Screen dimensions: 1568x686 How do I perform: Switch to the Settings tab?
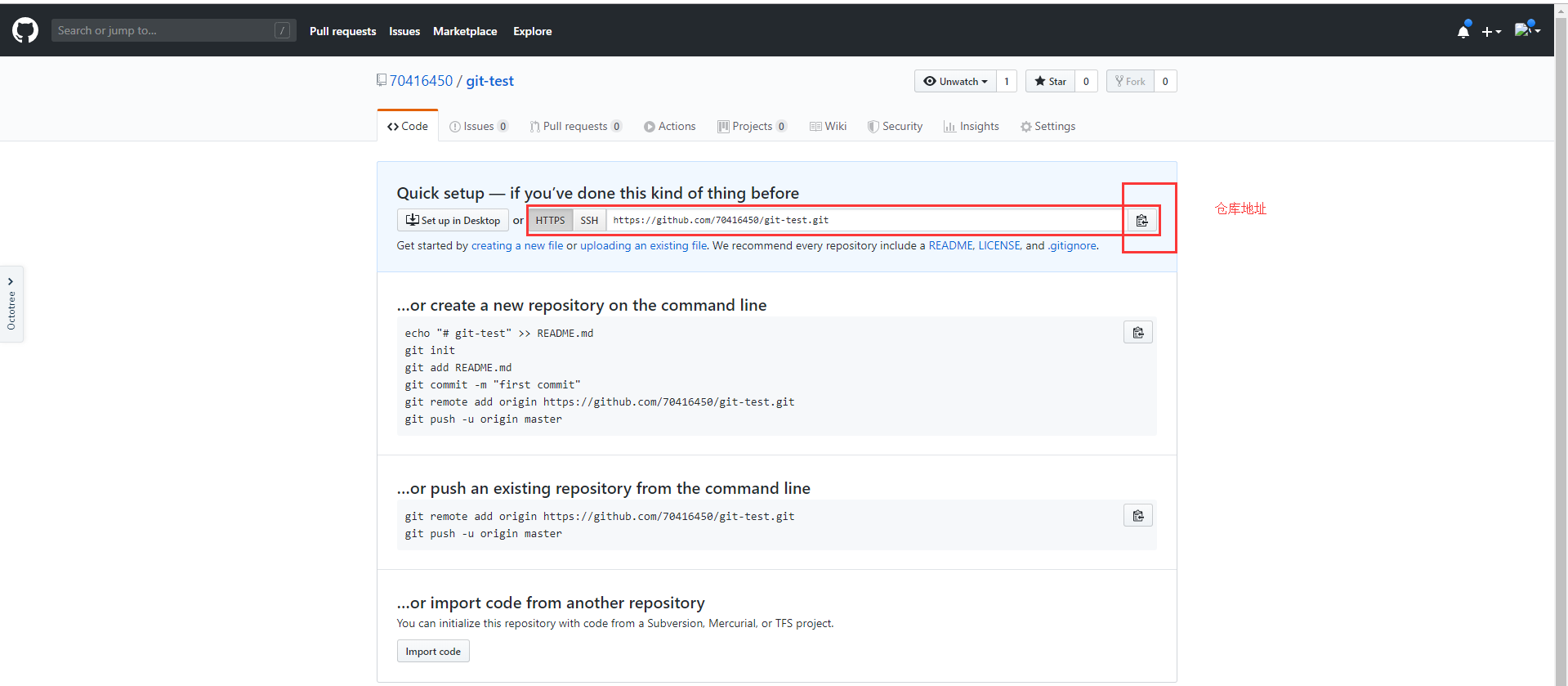pyautogui.click(x=1048, y=126)
